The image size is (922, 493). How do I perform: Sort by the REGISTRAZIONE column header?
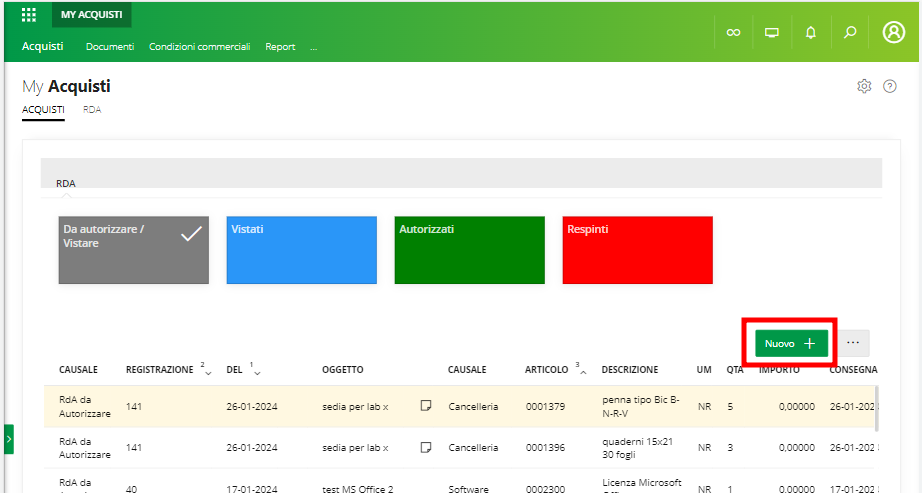coord(160,370)
